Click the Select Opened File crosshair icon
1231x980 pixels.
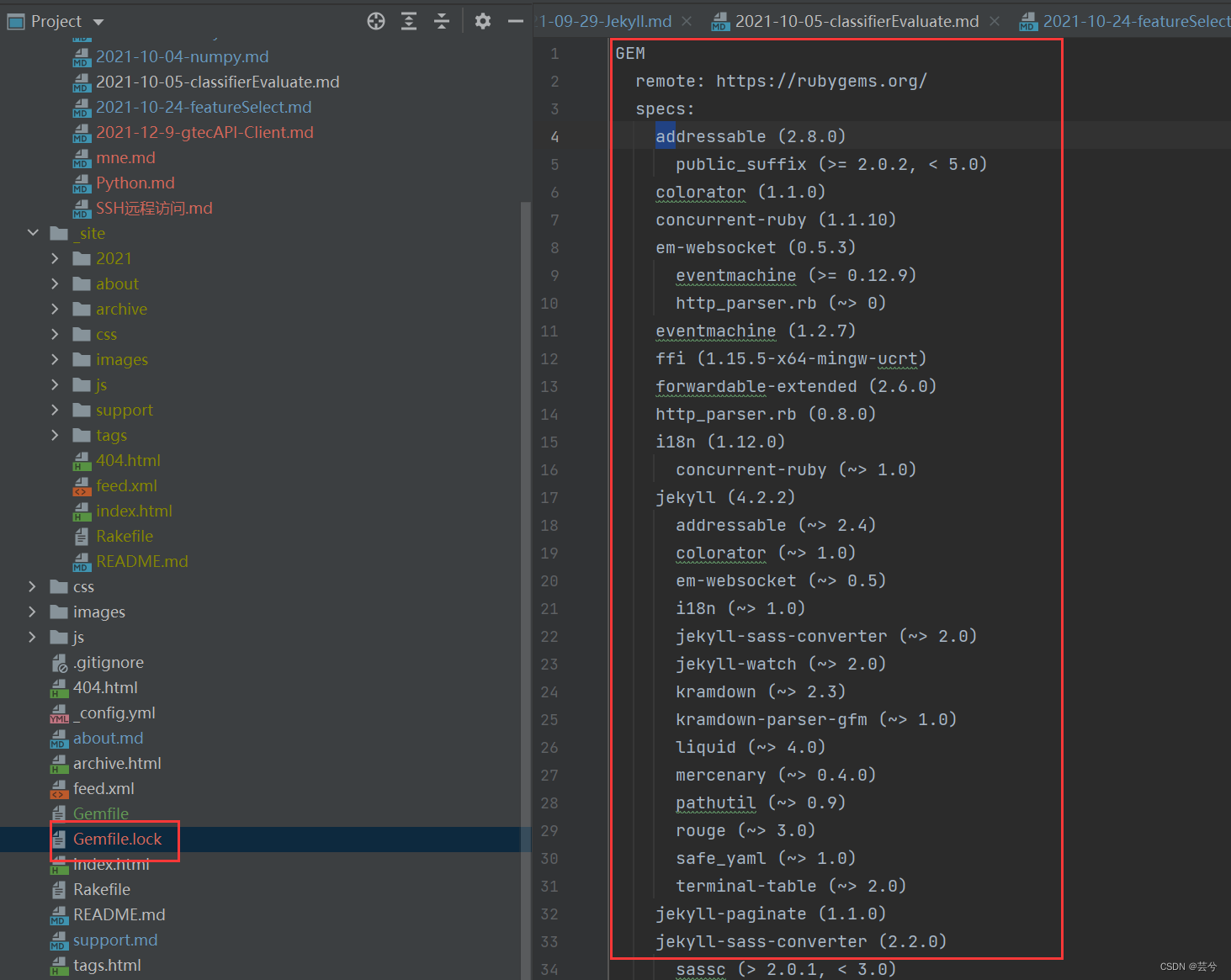coord(375,21)
